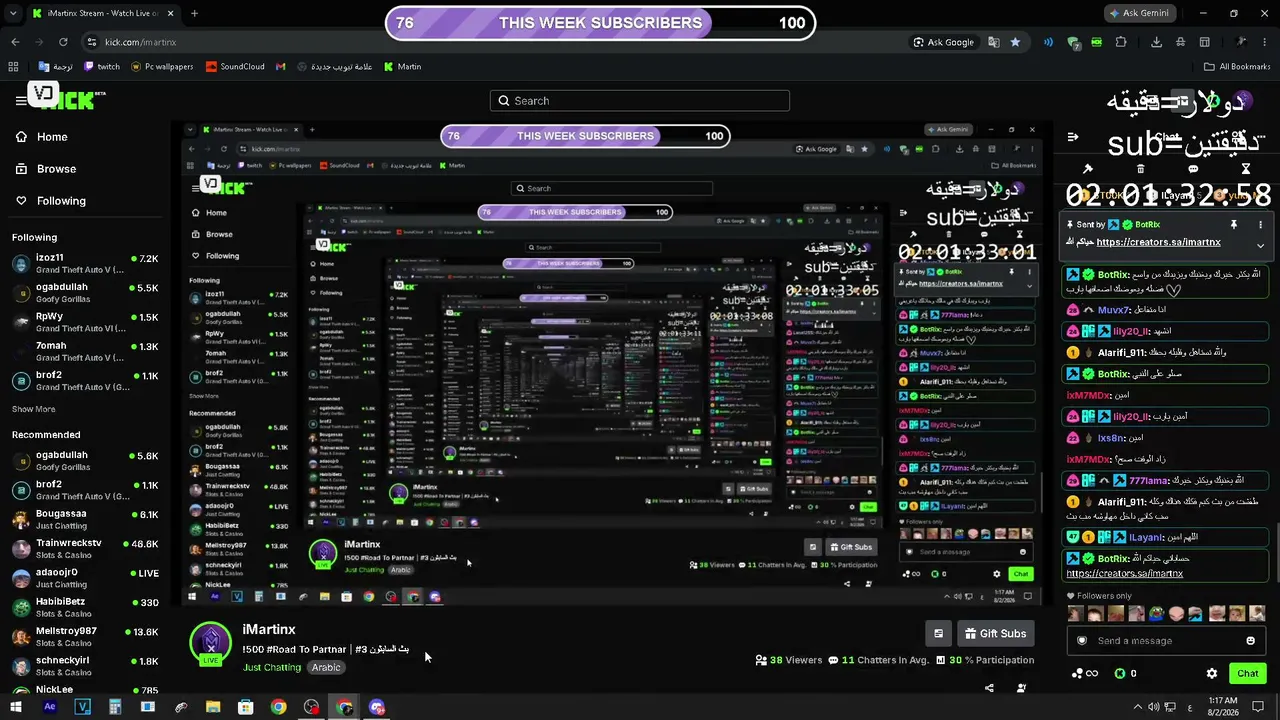This screenshot has height=720, width=1280.
Task: Open 7omah channel in Following list
Action: (x=85, y=351)
